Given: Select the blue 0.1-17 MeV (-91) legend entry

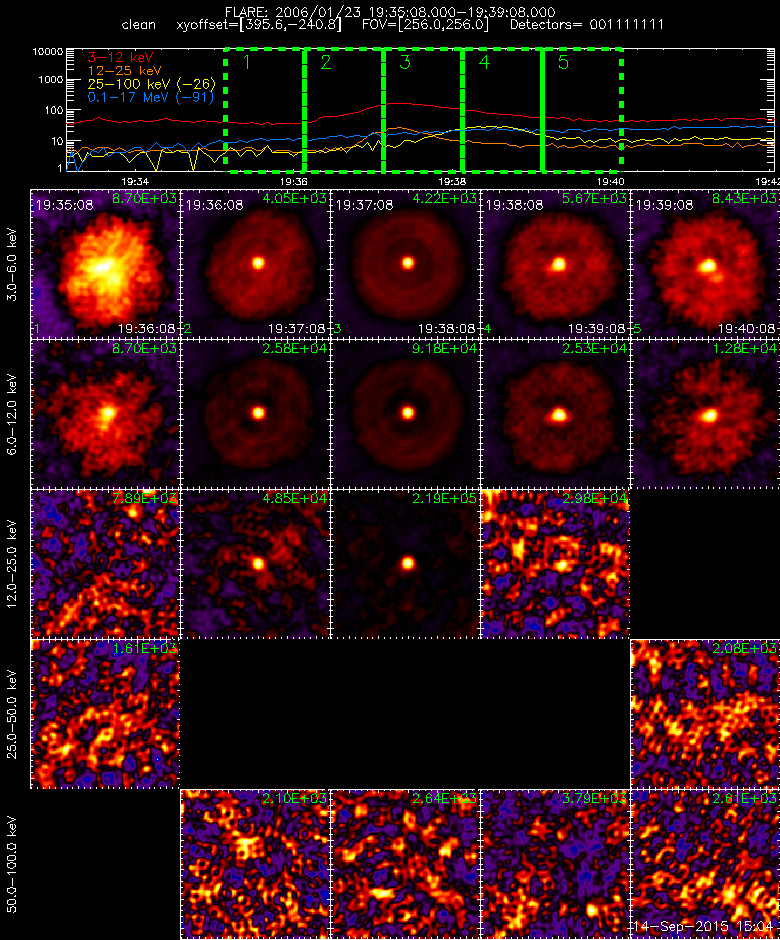Looking at the screenshot, I should (150, 97).
